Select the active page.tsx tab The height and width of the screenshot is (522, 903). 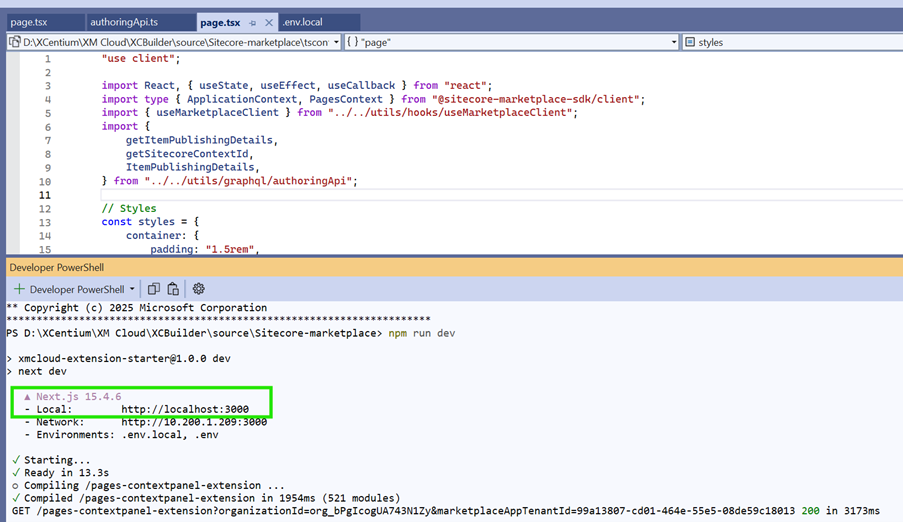[x=220, y=22]
